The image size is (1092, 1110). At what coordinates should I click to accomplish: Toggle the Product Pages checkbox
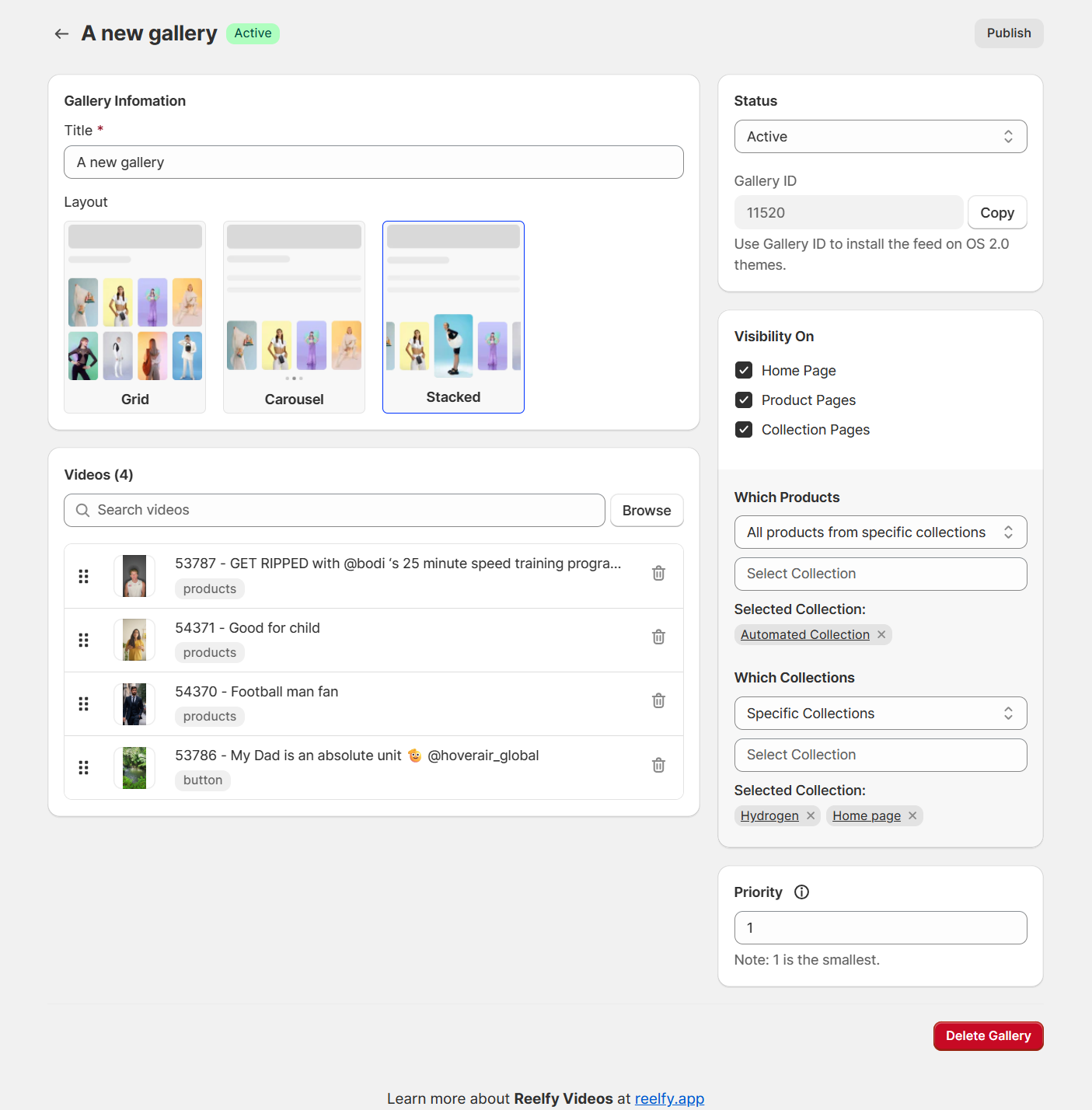pos(744,400)
